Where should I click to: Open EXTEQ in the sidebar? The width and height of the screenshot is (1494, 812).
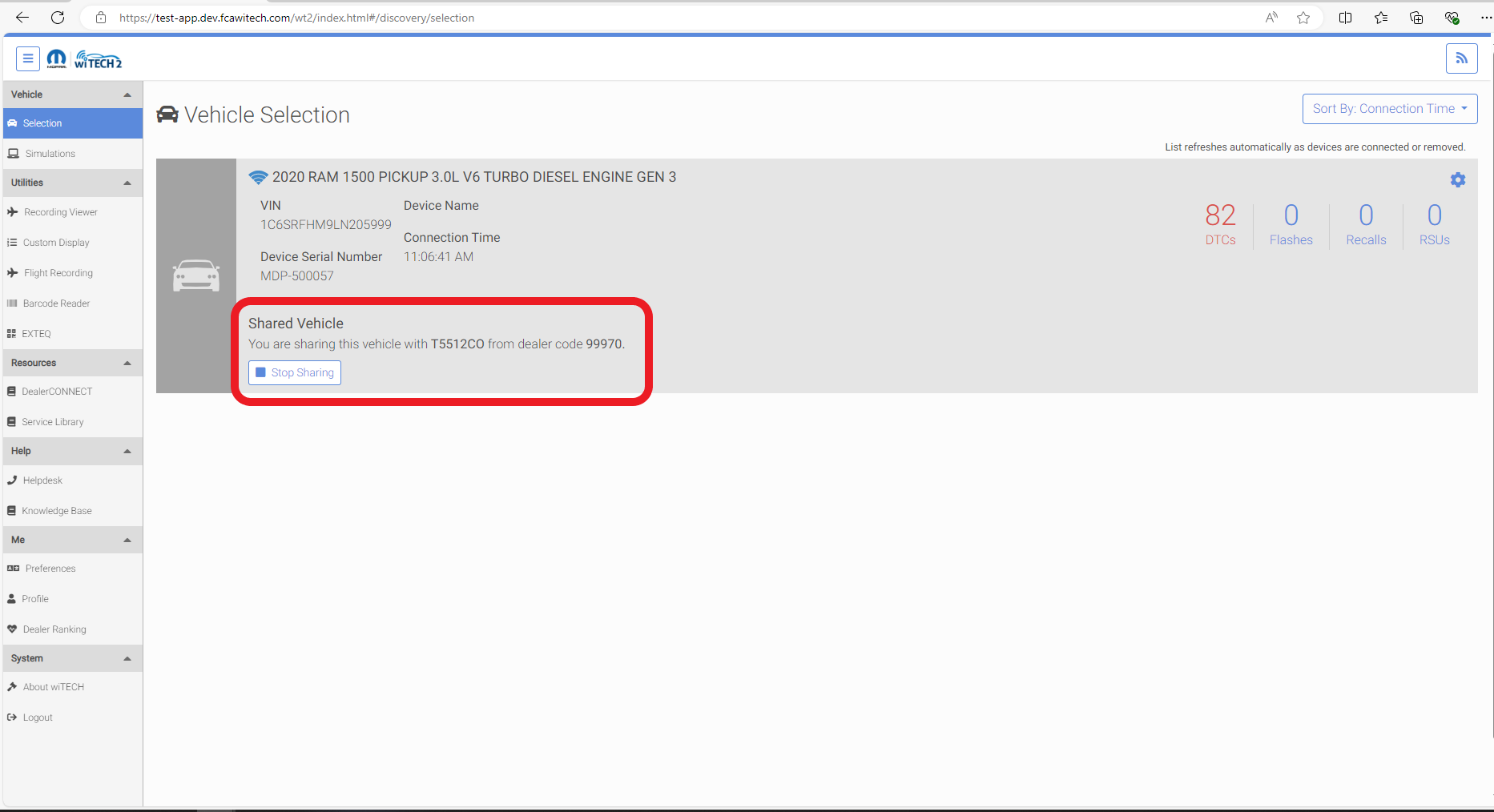tap(73, 334)
